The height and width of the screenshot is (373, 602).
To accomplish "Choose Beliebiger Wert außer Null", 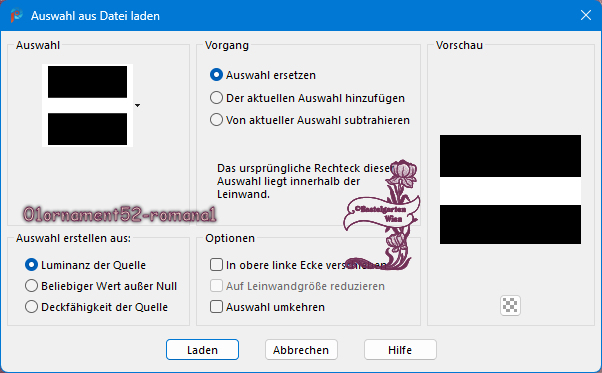I will point(101,286).
